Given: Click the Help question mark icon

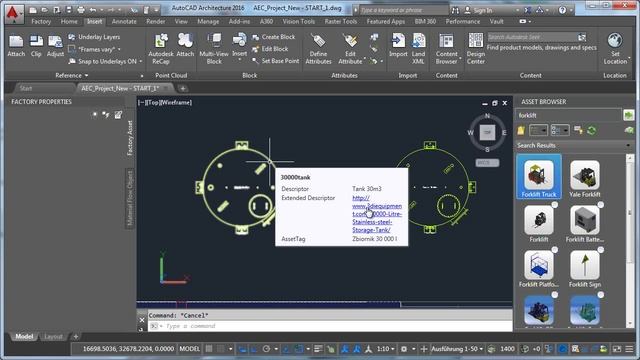Looking at the screenshot, I should [562, 10].
